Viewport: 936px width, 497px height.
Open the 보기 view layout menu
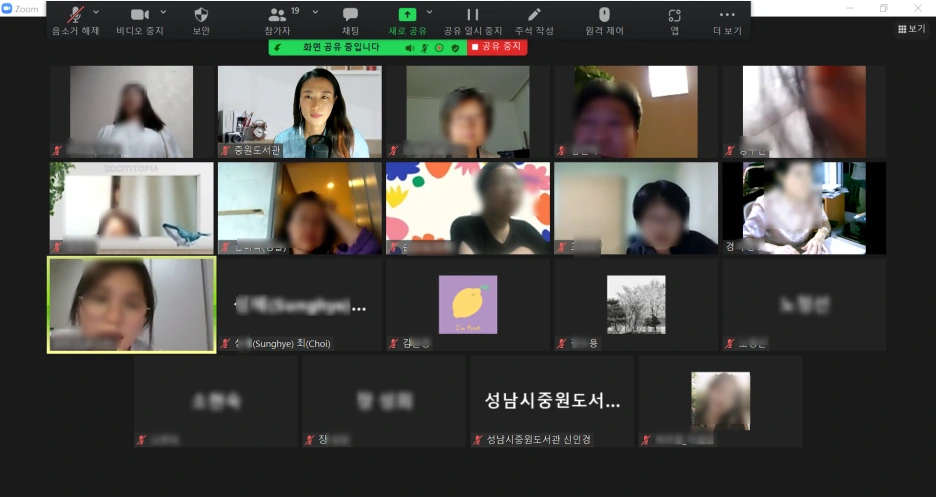(x=912, y=29)
